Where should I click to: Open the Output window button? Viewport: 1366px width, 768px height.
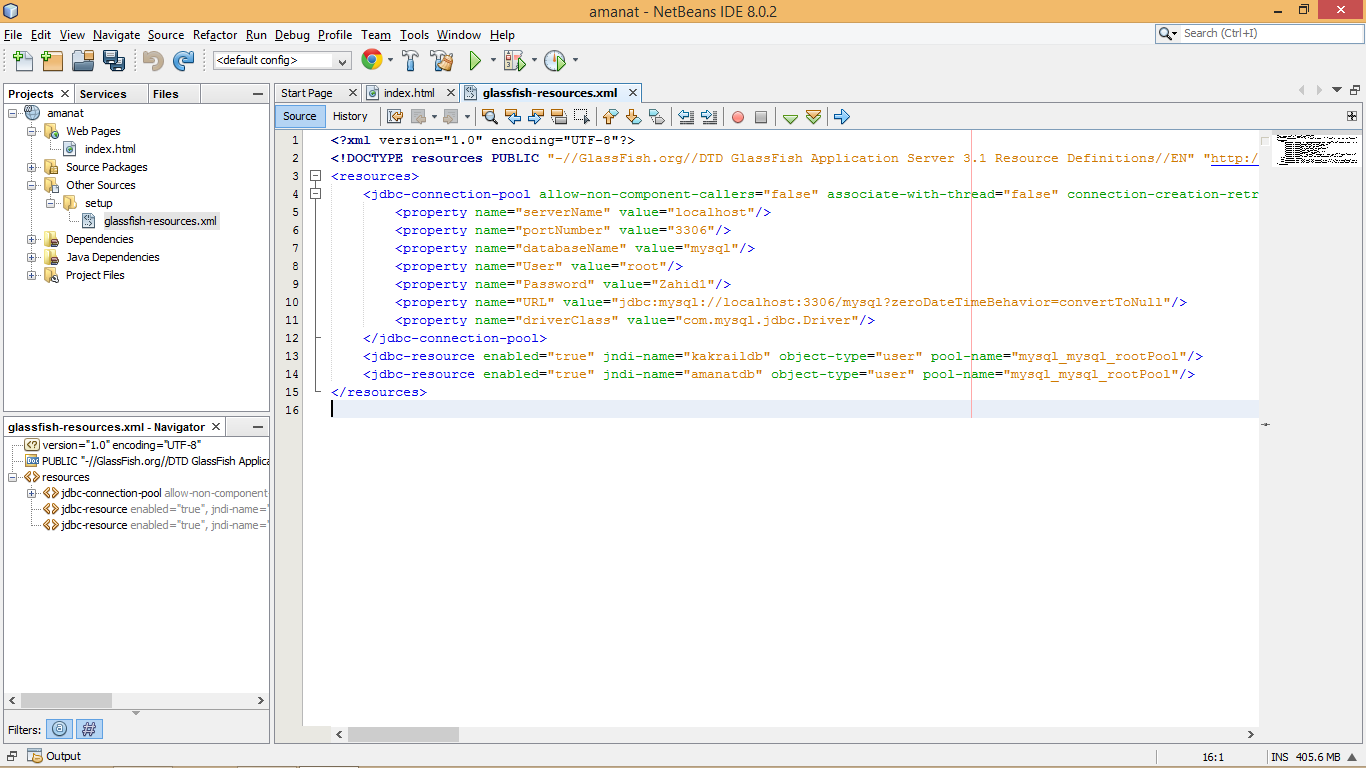pyautogui.click(x=54, y=756)
